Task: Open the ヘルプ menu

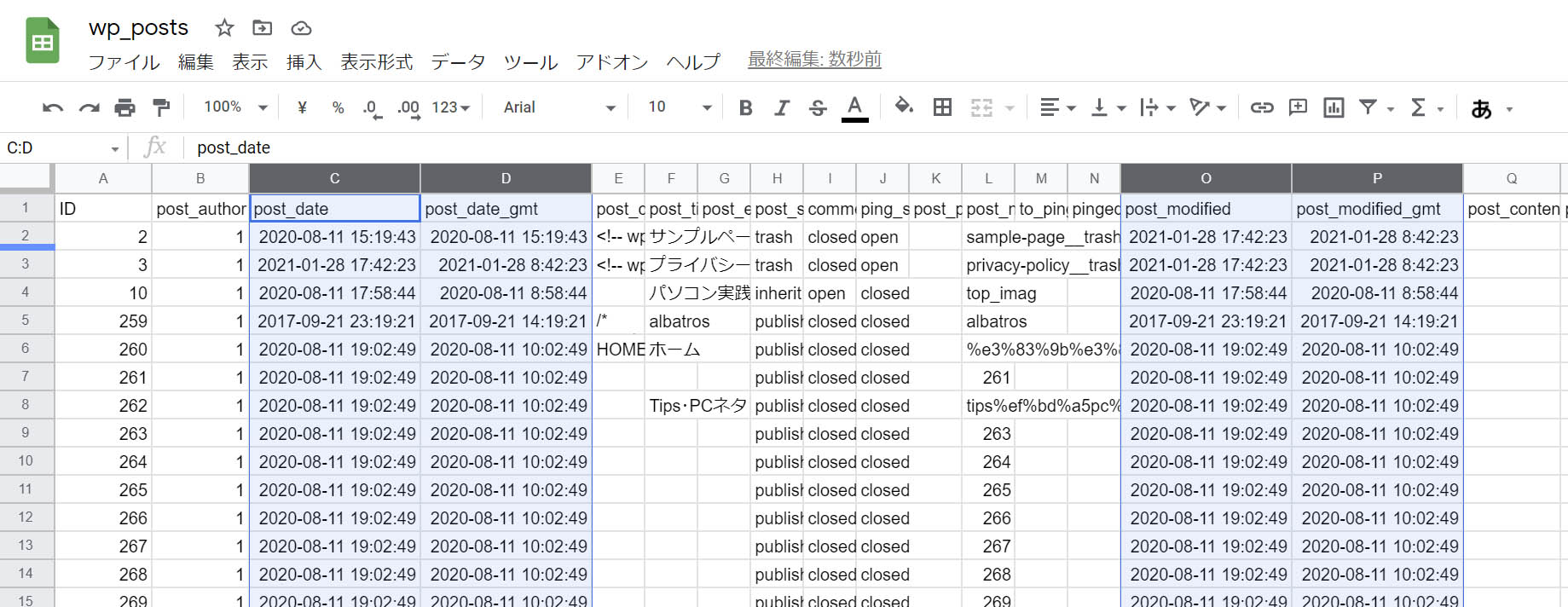Action: click(693, 62)
